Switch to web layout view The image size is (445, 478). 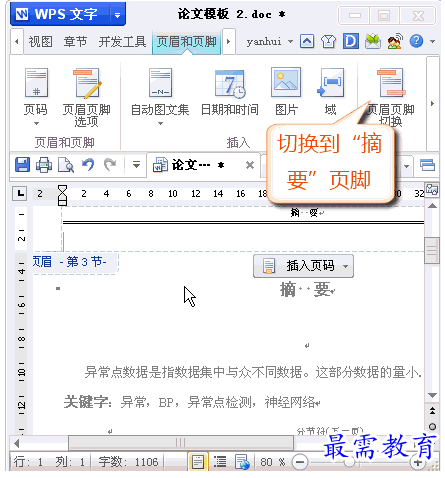point(242,462)
